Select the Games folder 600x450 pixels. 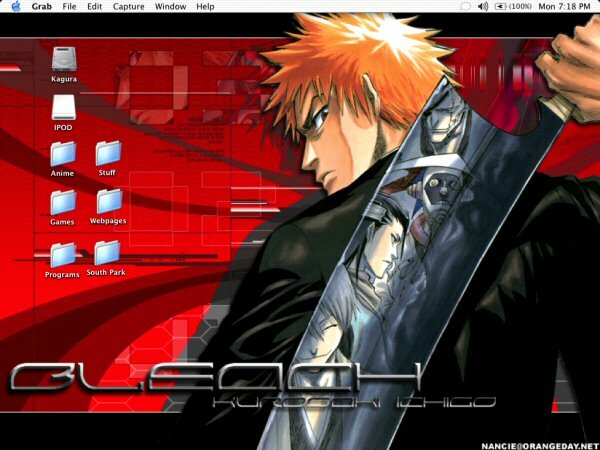pos(63,202)
